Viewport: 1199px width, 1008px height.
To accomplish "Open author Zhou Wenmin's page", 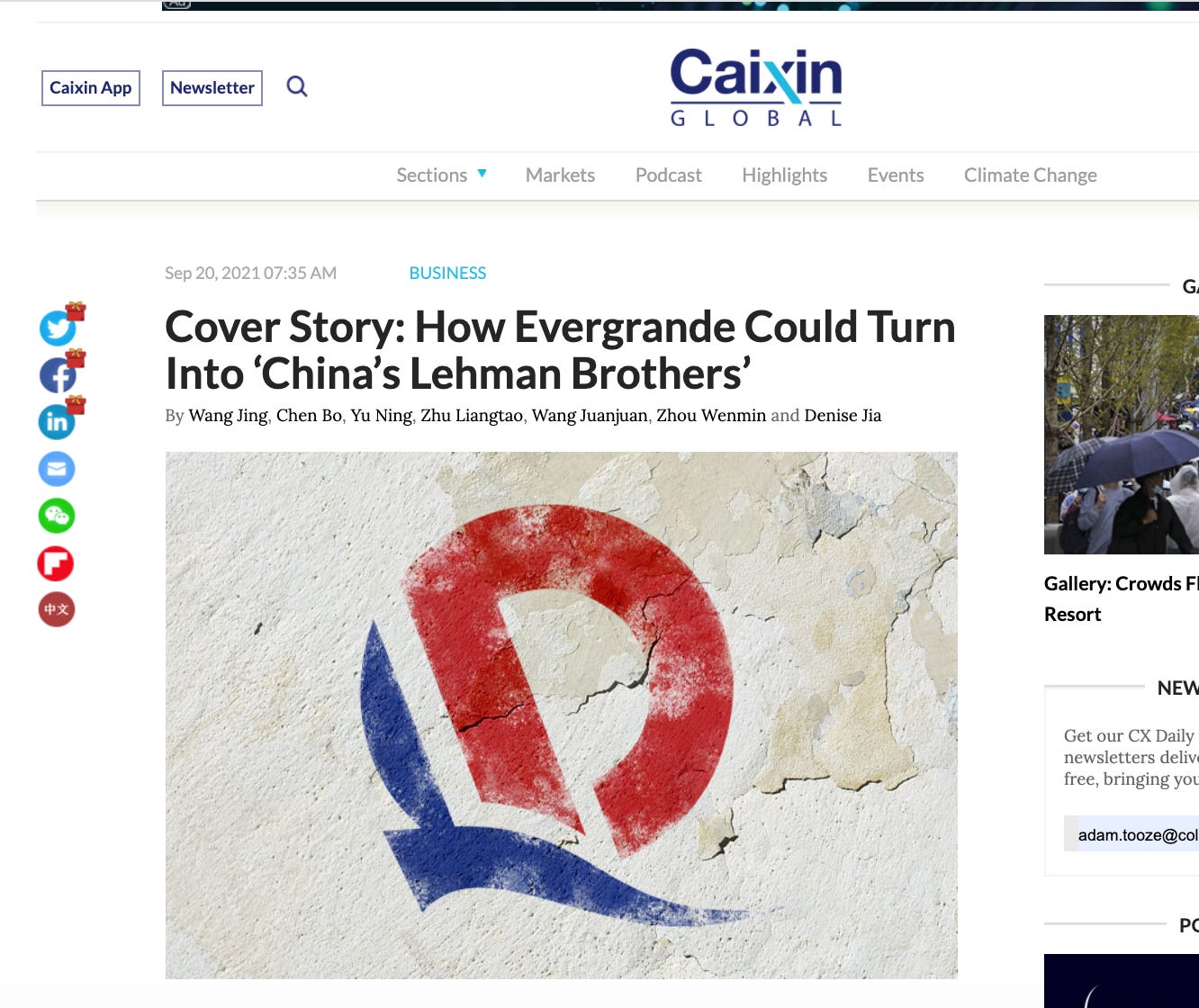I will [711, 416].
